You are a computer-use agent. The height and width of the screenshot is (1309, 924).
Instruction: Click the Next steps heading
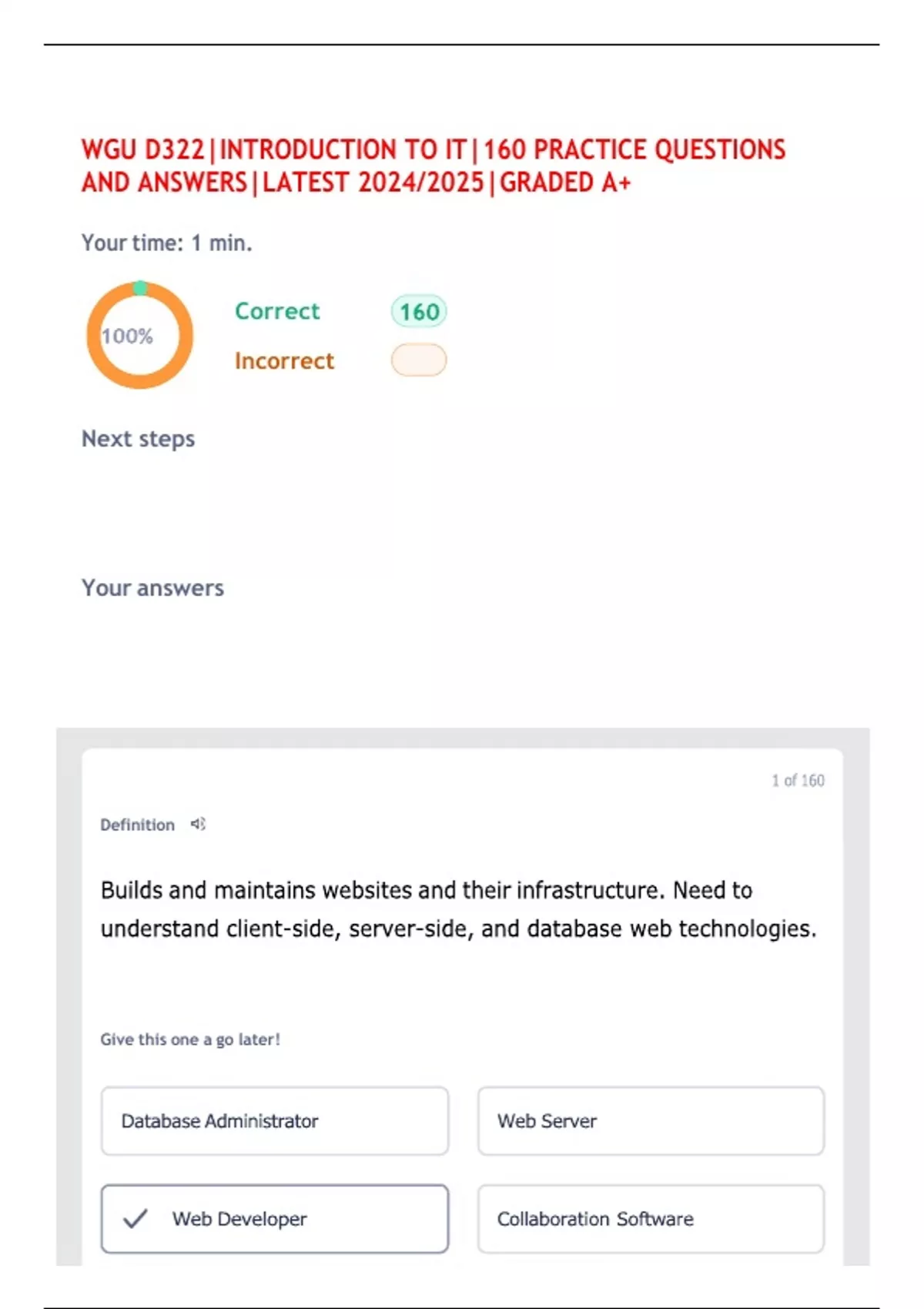click(139, 439)
